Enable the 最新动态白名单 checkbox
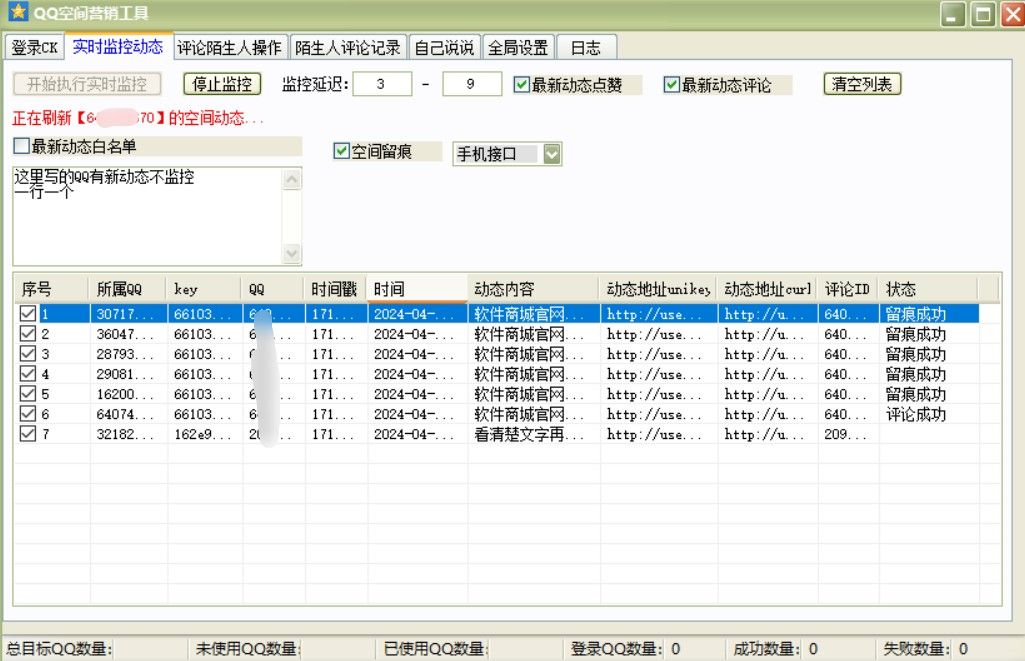The height and width of the screenshot is (661, 1025). (22, 146)
